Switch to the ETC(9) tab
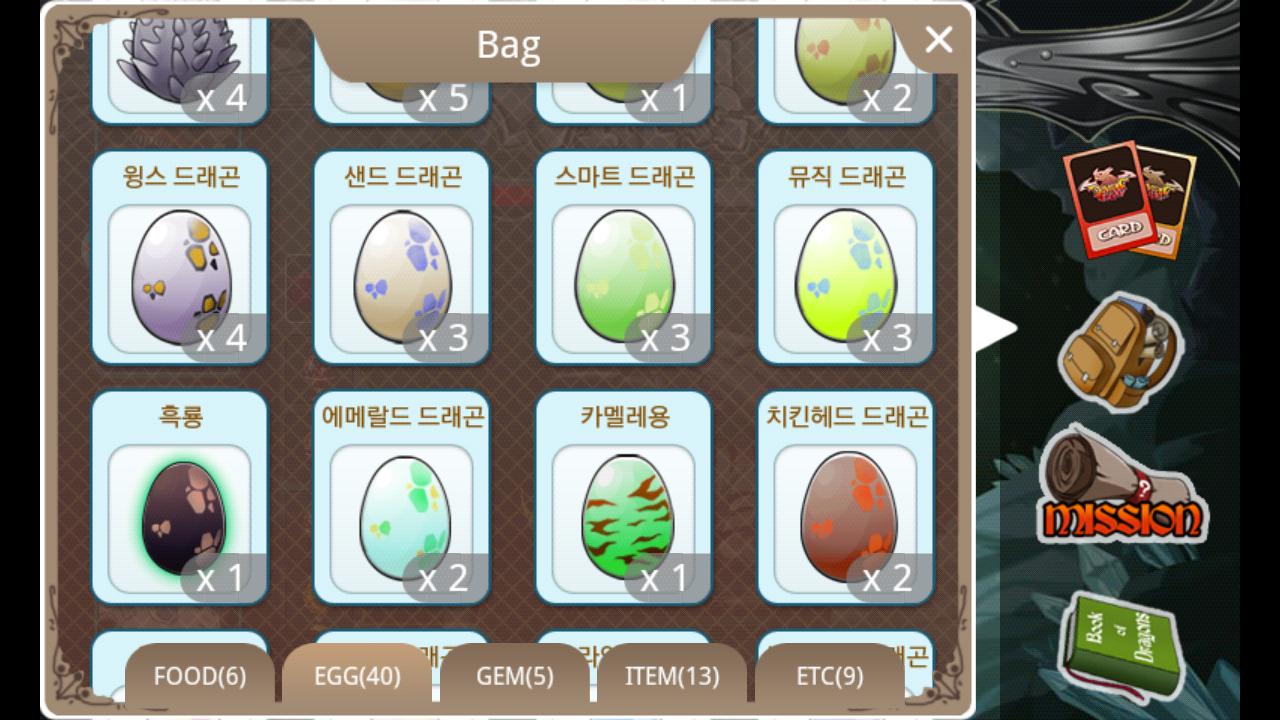This screenshot has width=1280, height=720. pos(830,676)
